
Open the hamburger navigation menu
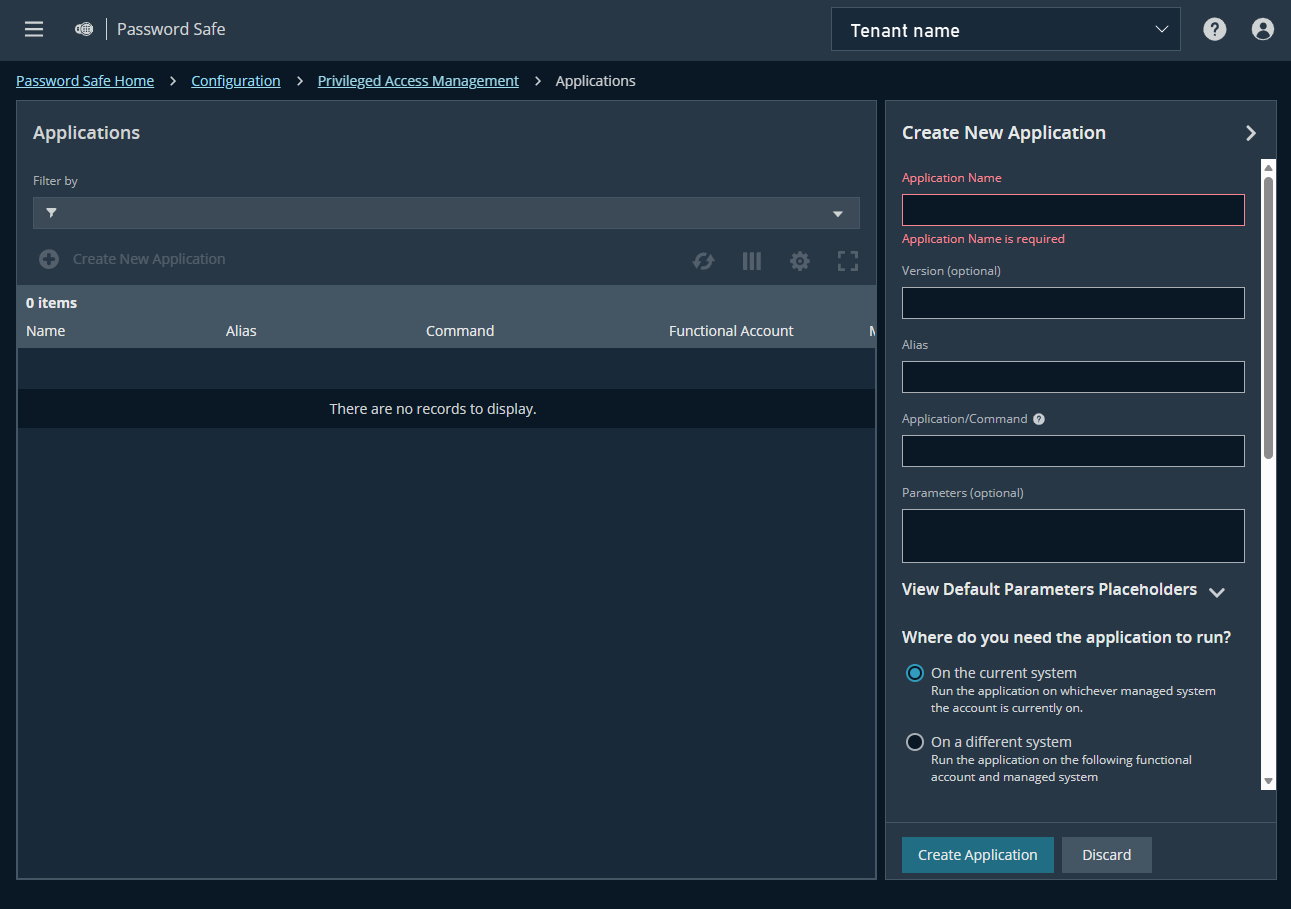[x=33, y=29]
